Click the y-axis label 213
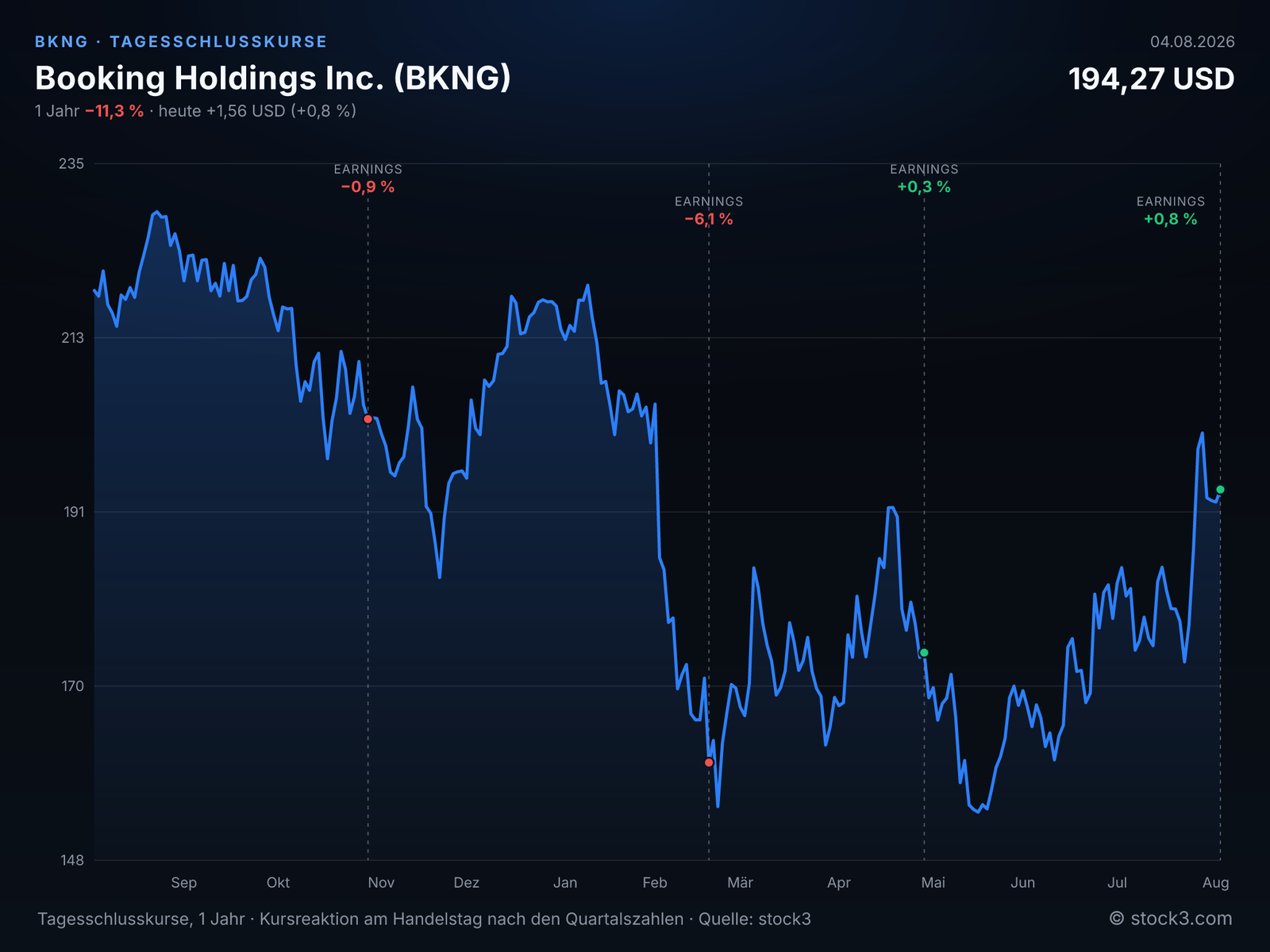The height and width of the screenshot is (952, 1270). [x=72, y=338]
